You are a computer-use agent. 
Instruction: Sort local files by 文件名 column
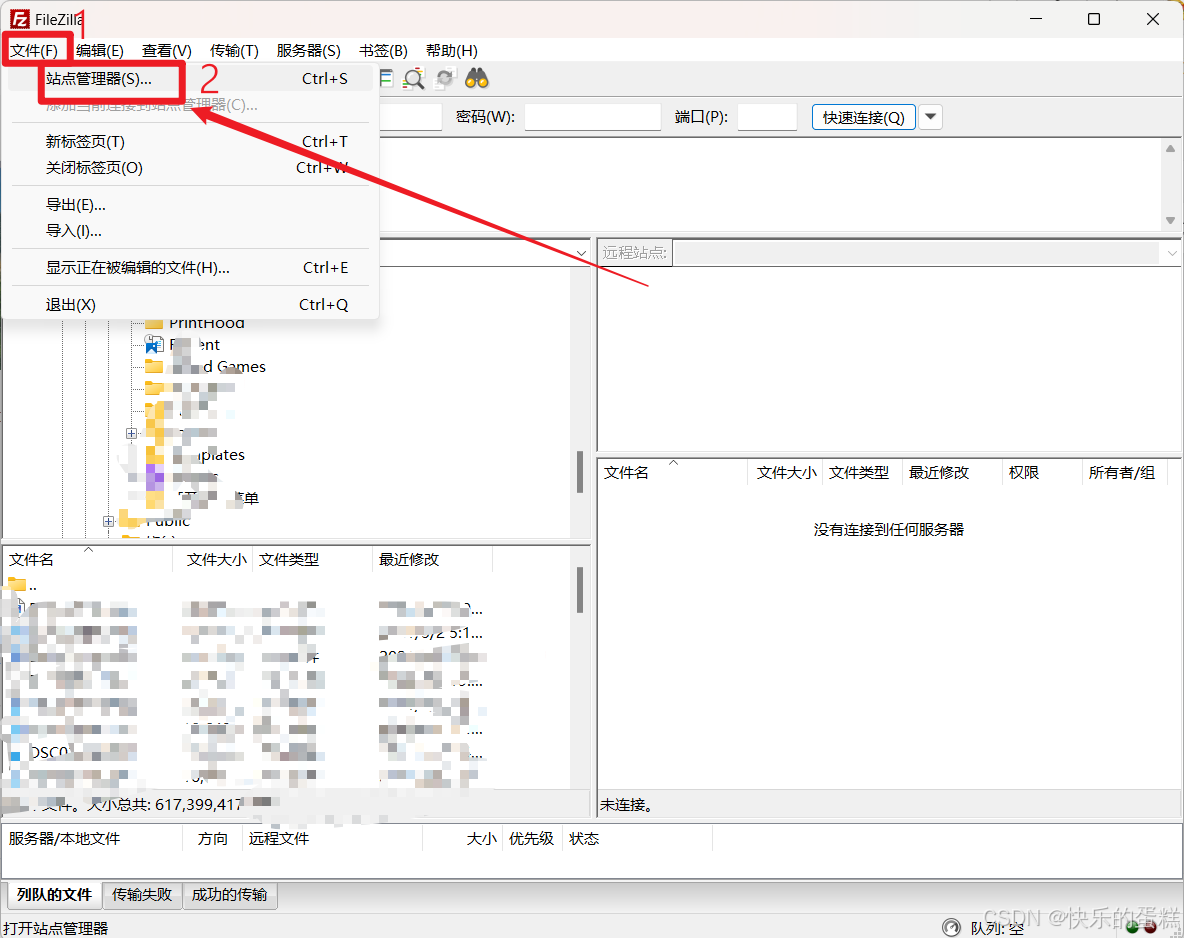point(88,560)
